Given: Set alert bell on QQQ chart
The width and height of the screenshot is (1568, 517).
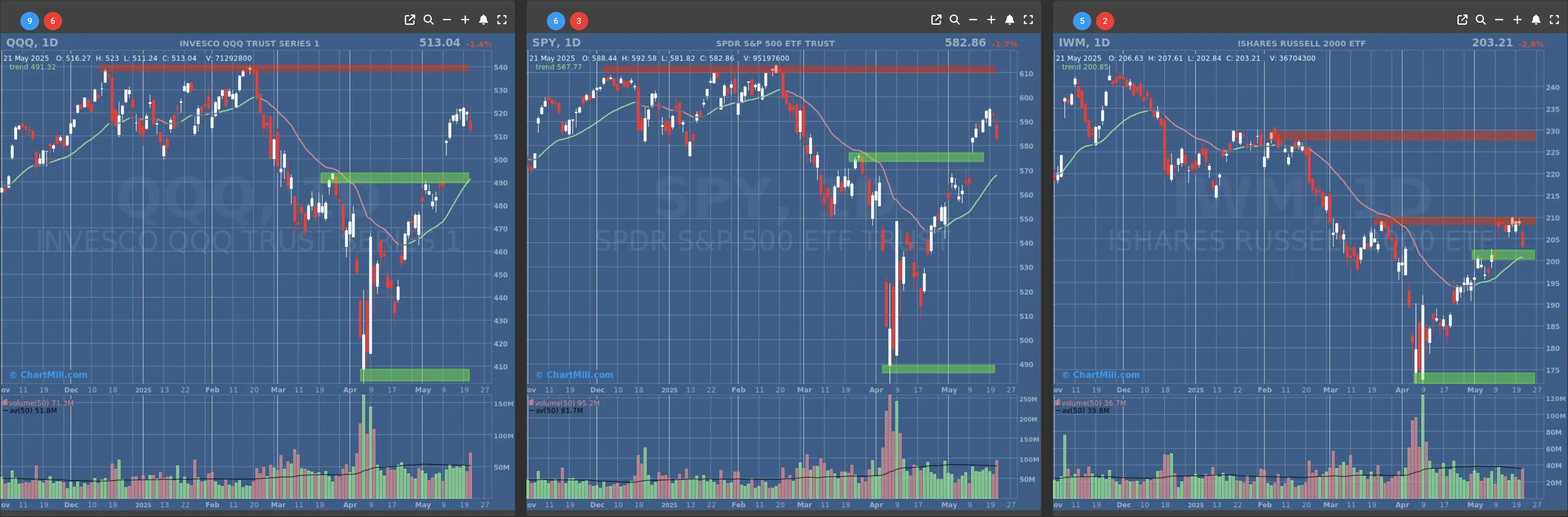Looking at the screenshot, I should [483, 20].
